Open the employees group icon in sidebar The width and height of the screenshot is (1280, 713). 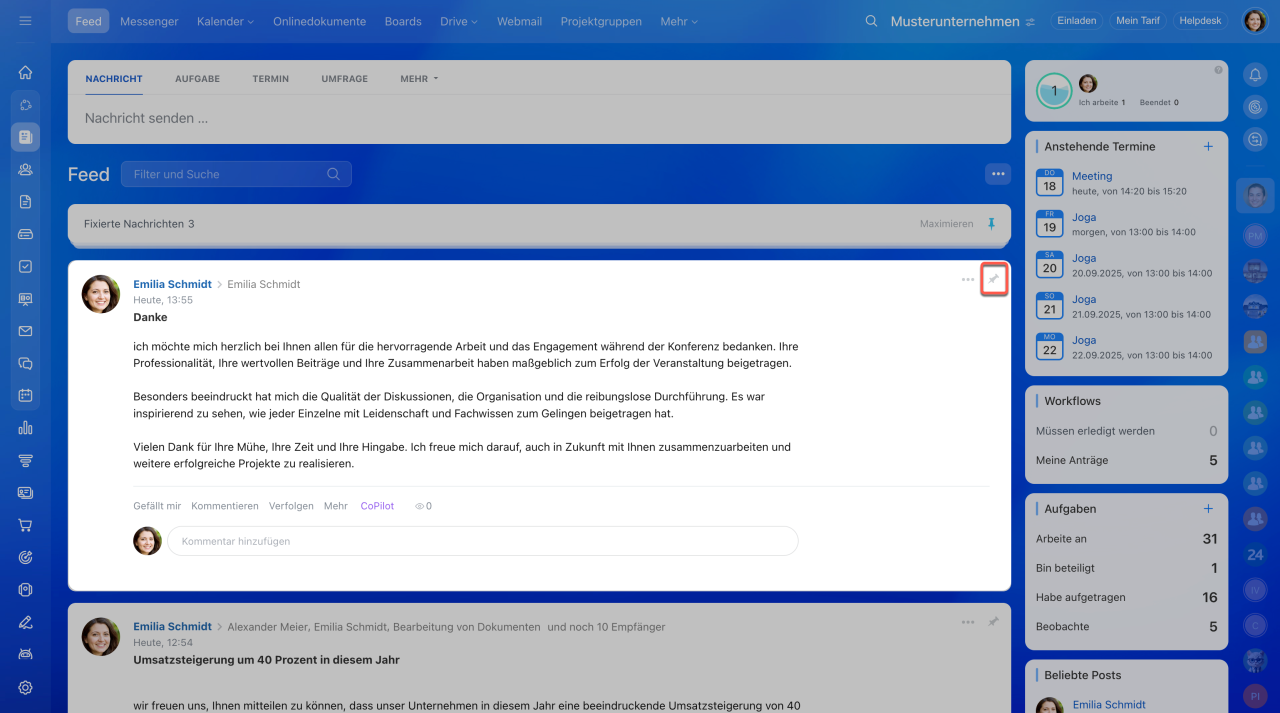[25, 169]
